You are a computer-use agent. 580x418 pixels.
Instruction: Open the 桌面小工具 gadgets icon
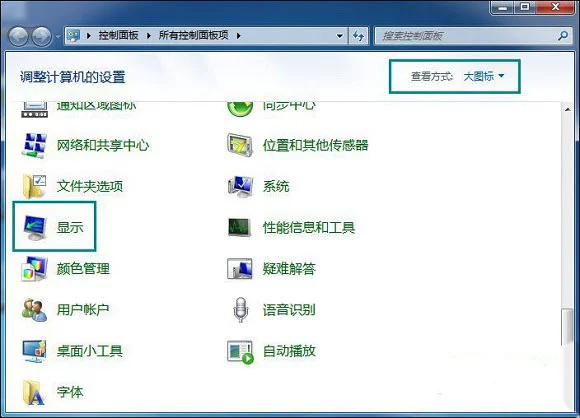click(34, 351)
